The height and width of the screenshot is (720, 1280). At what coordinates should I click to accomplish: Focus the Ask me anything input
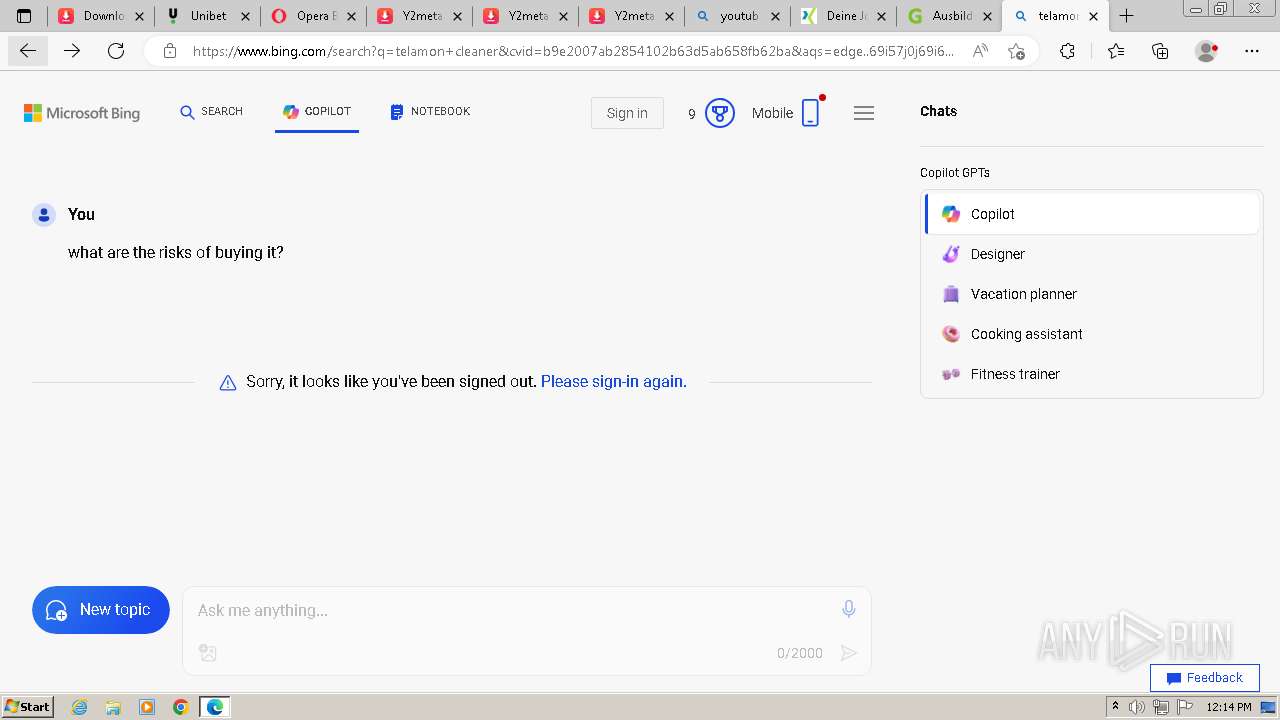tap(510, 610)
